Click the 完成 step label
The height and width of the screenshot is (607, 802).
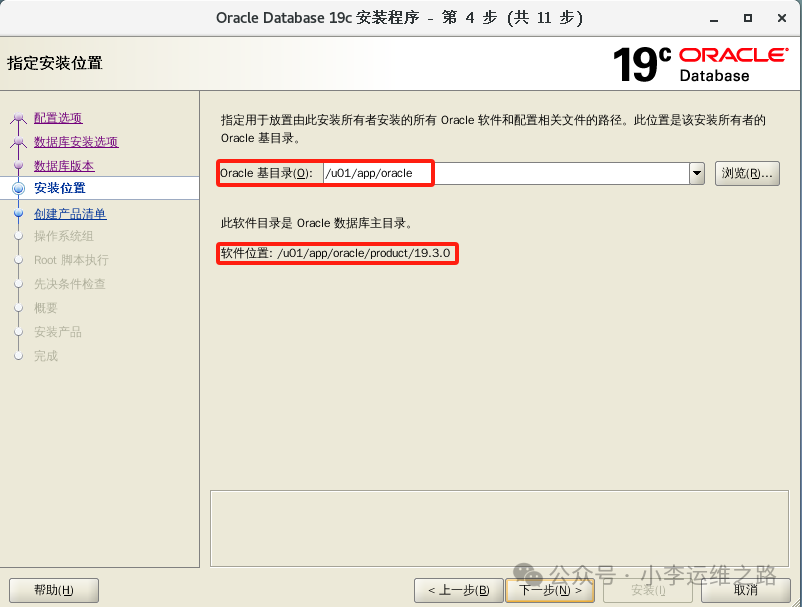pos(46,356)
